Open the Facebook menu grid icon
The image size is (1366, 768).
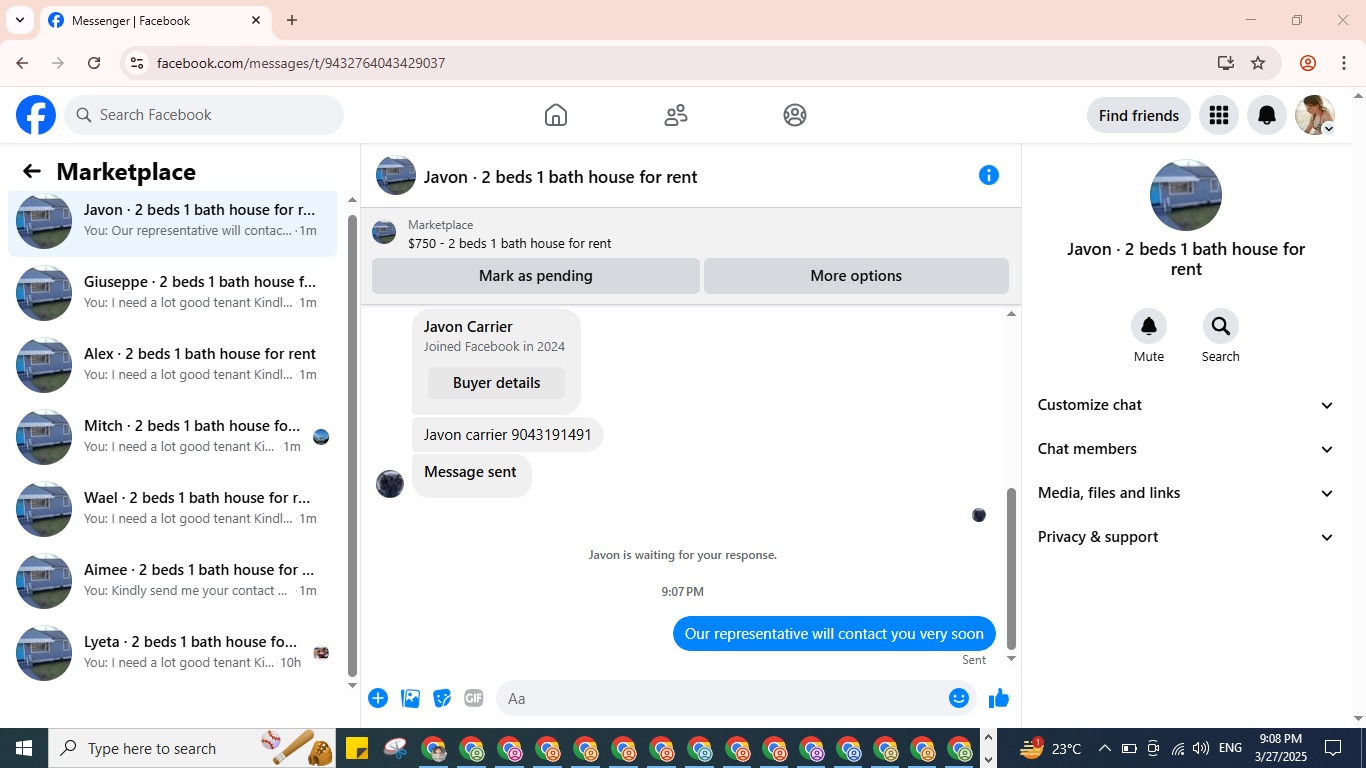[x=1218, y=115]
